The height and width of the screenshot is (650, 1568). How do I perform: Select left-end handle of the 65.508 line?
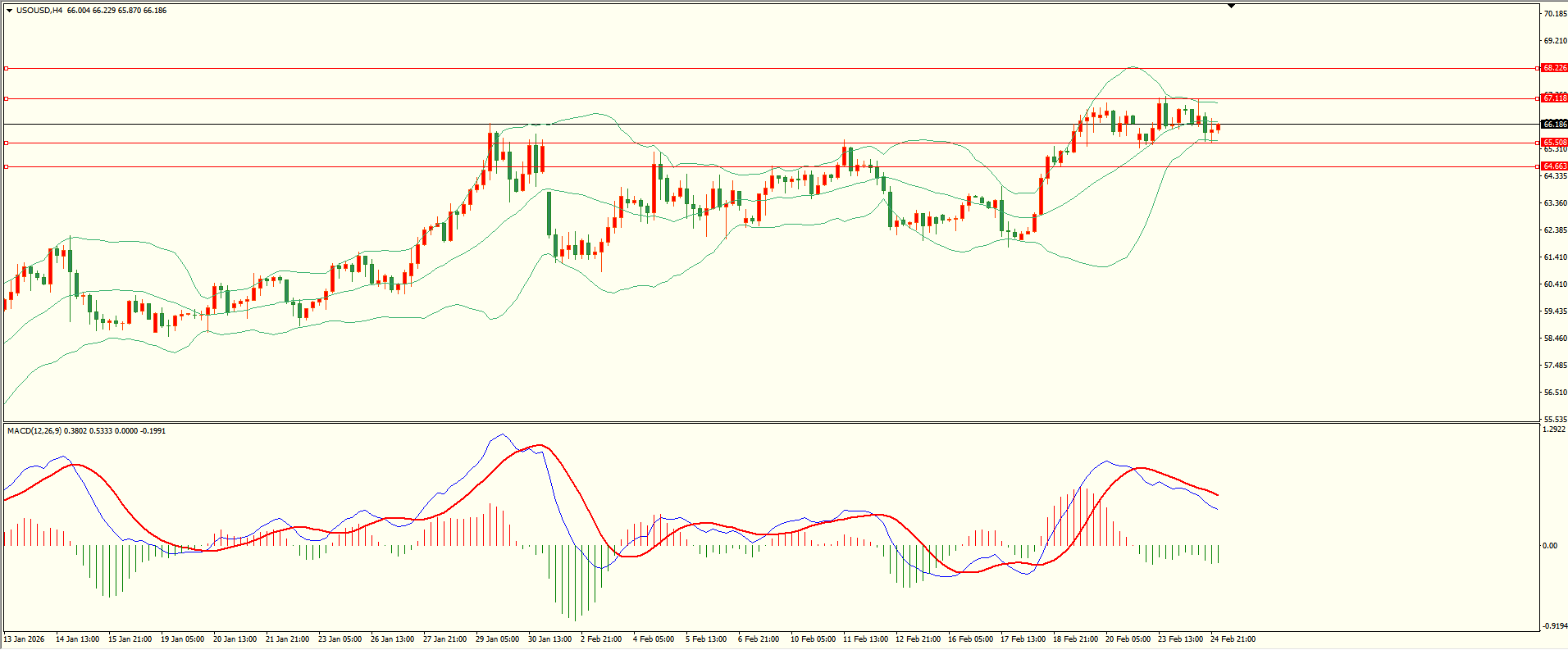(x=7, y=143)
